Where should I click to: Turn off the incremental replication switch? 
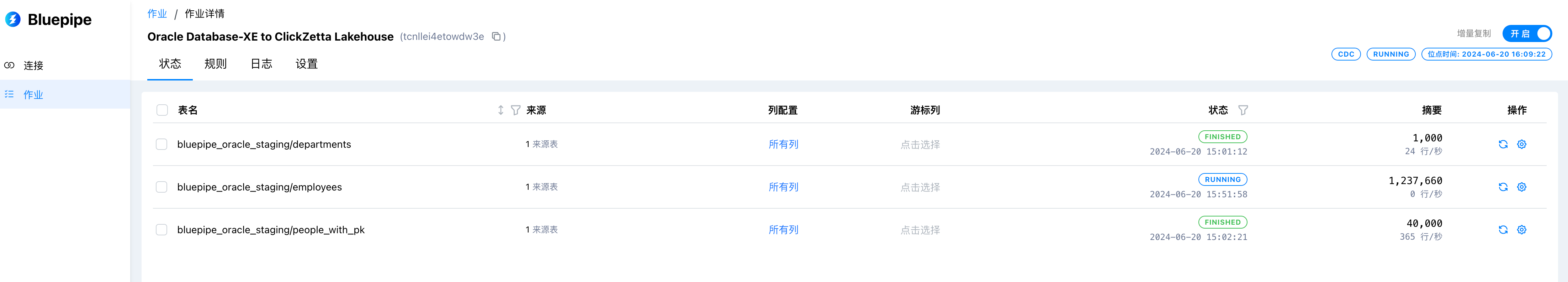[x=1527, y=33]
